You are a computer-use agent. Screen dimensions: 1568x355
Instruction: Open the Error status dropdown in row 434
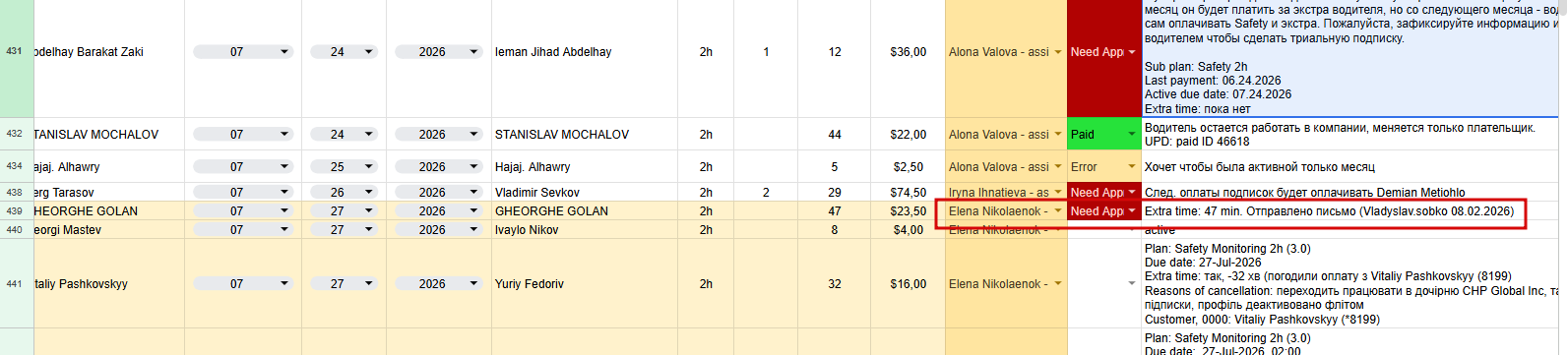click(1103, 167)
